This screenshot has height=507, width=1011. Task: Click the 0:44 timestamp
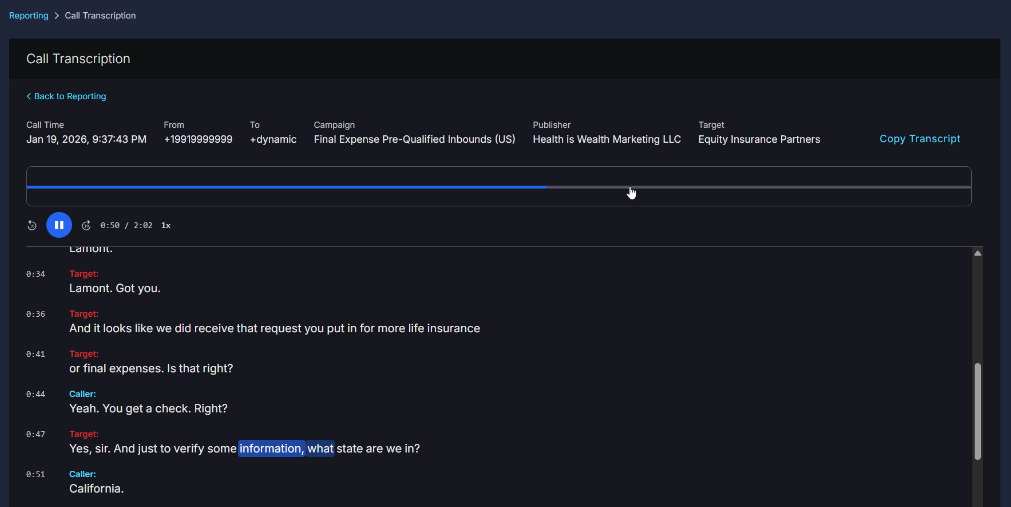(35, 394)
